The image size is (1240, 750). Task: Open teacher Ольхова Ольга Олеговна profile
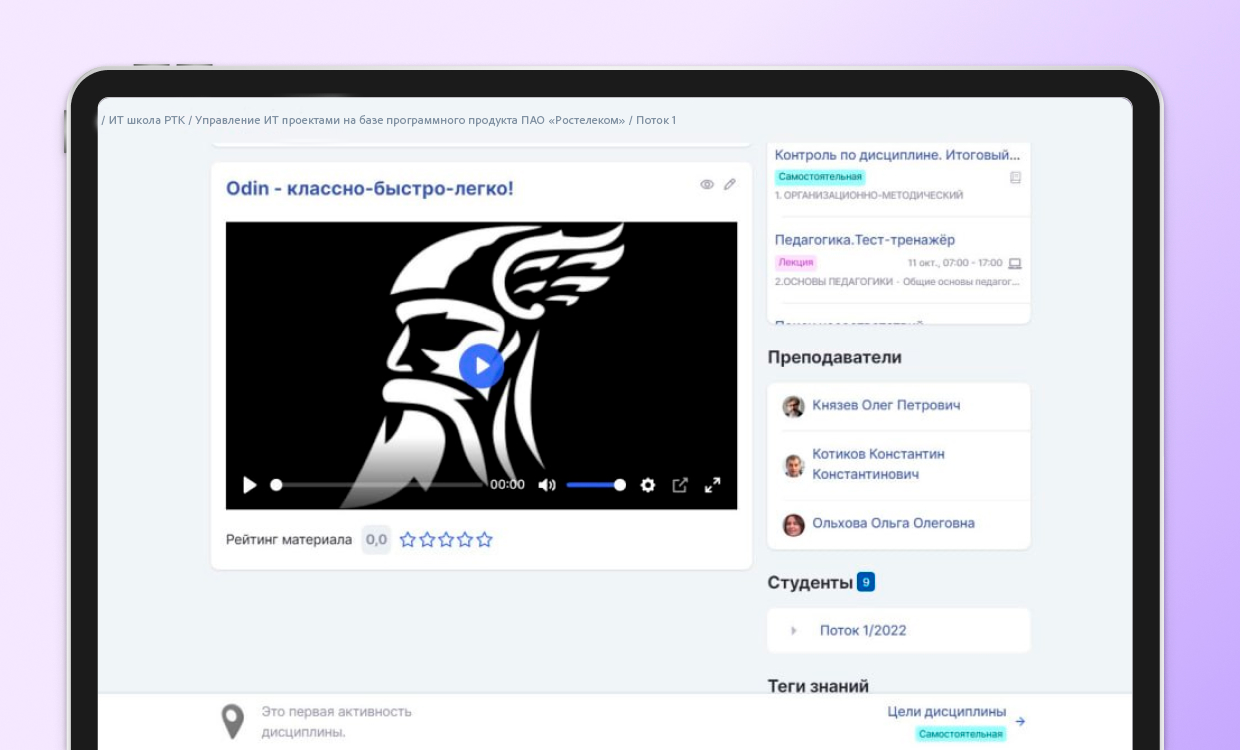click(893, 523)
